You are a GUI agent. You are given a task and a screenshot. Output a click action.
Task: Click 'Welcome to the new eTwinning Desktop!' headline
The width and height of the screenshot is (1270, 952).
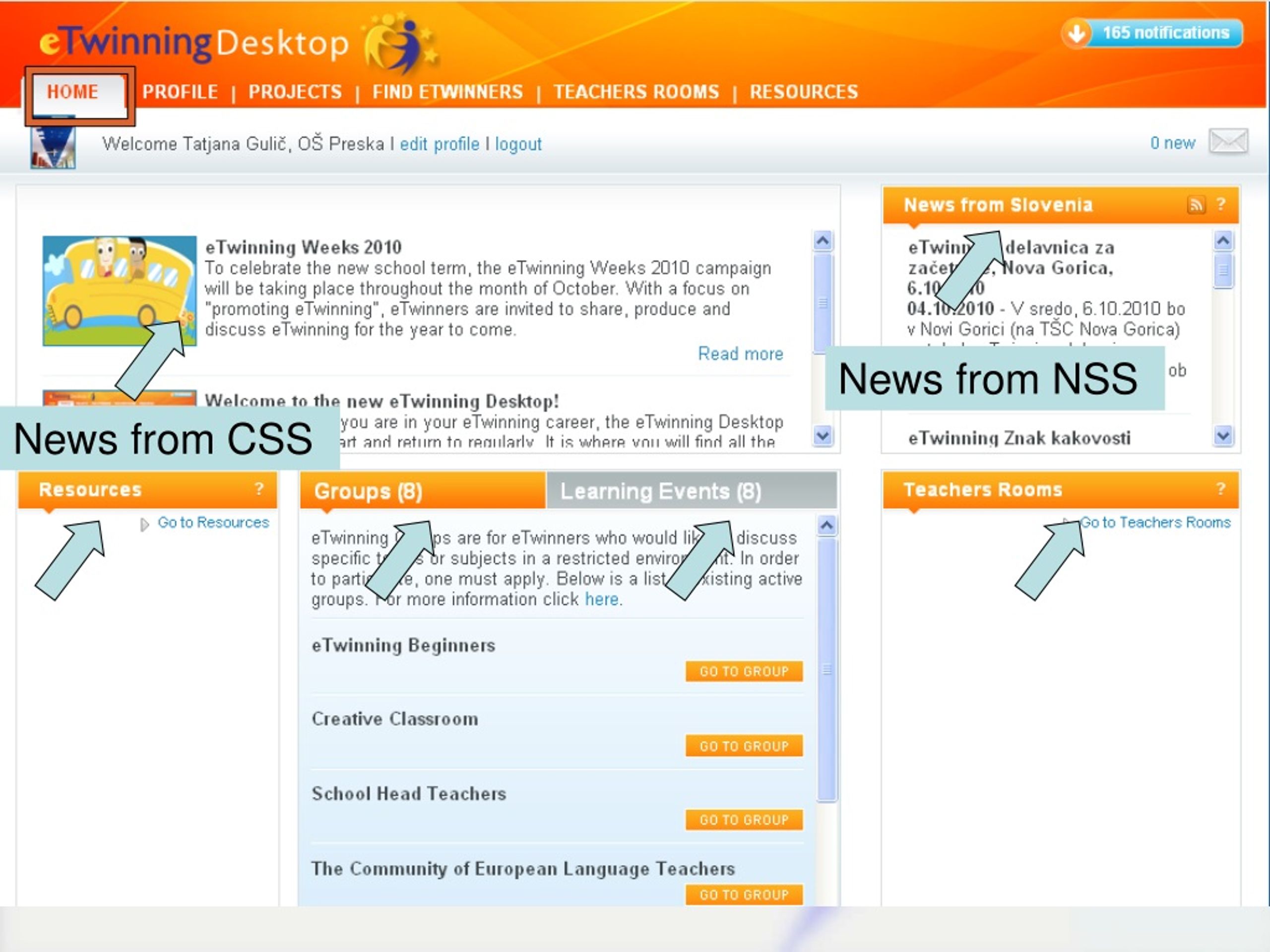pyautogui.click(x=382, y=401)
